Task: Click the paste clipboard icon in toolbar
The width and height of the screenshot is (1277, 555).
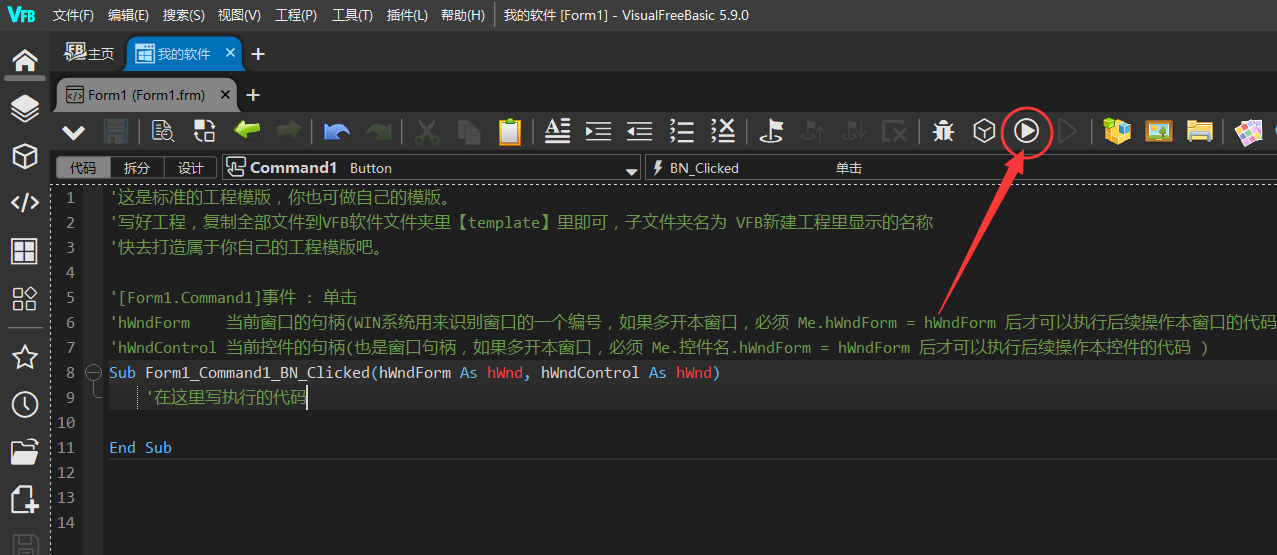Action: coord(510,131)
